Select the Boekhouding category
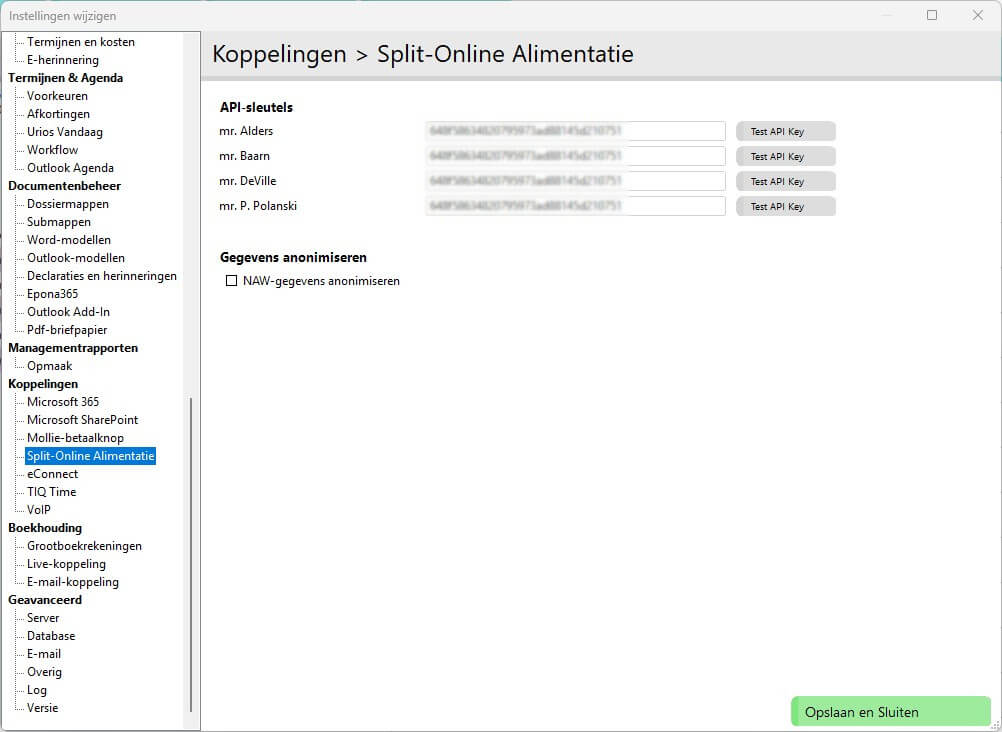The width and height of the screenshot is (1002, 732). click(45, 528)
